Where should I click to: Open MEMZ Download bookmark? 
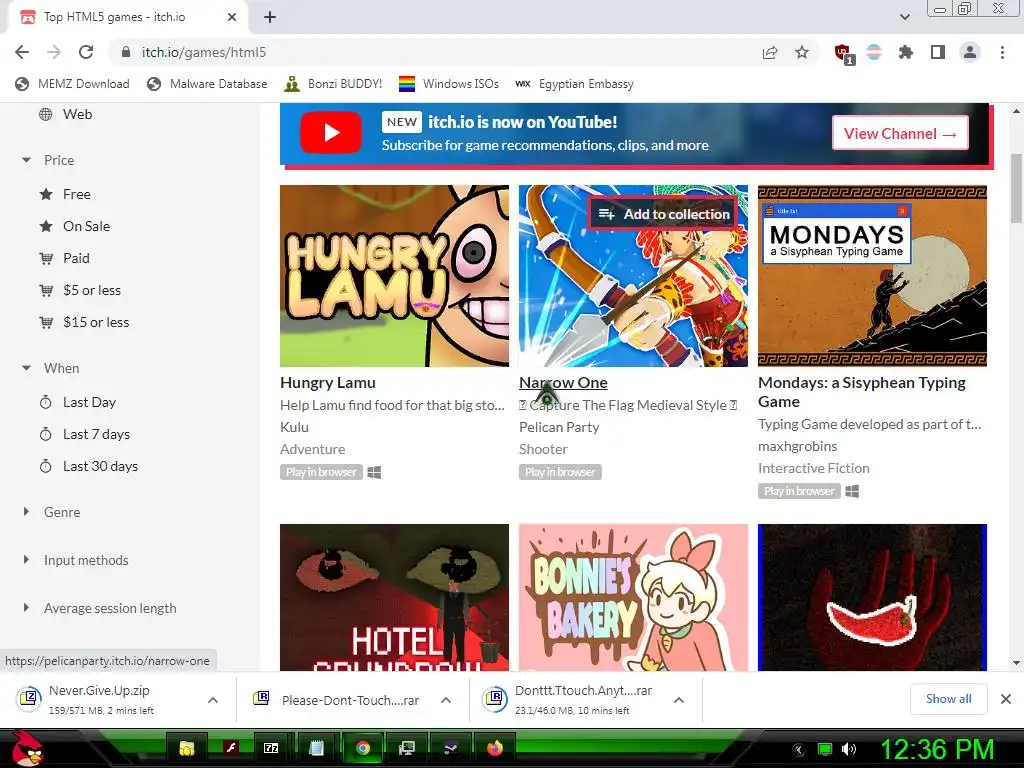72,84
